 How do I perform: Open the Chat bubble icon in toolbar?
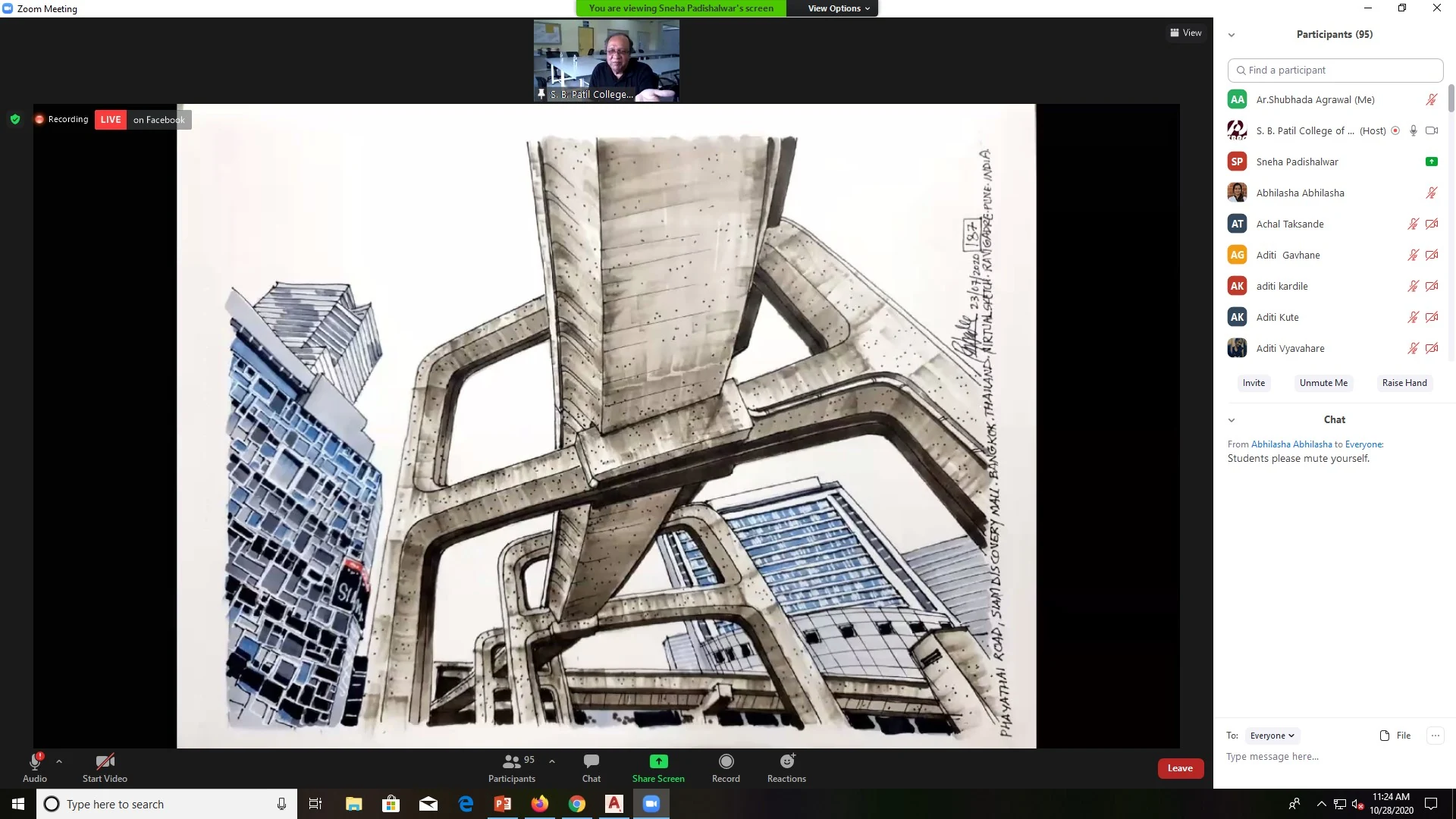[591, 761]
